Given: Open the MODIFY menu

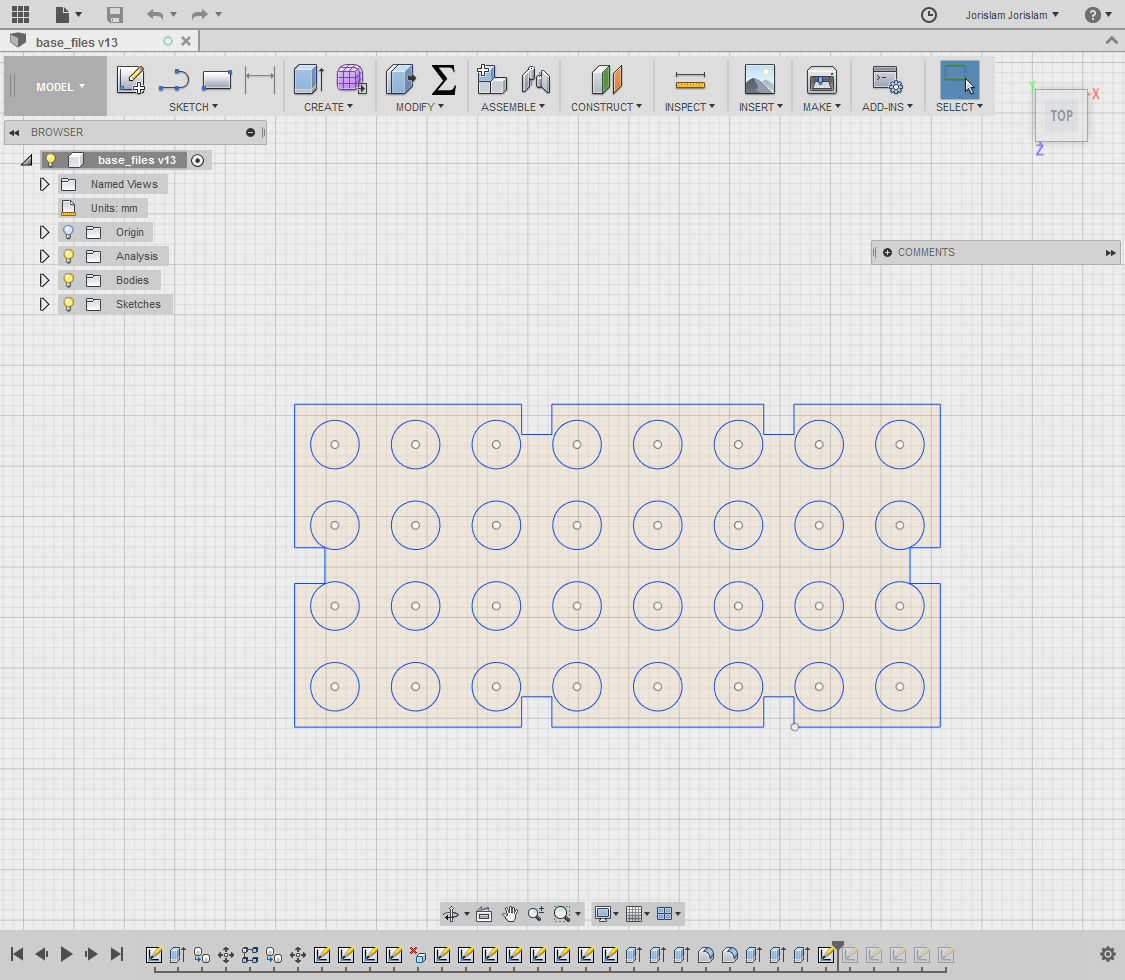Looking at the screenshot, I should pyautogui.click(x=420, y=107).
